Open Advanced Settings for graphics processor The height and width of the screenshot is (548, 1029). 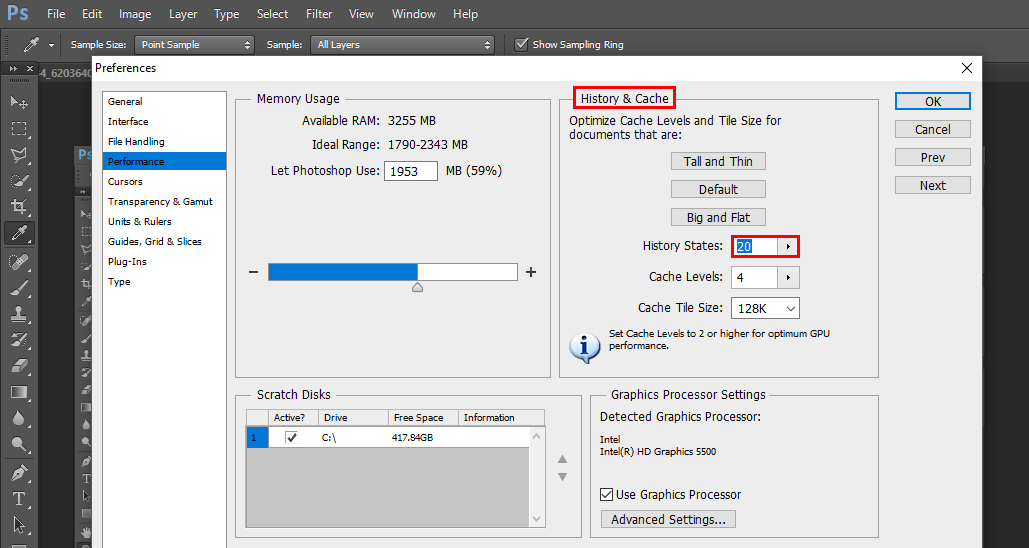pos(668,519)
